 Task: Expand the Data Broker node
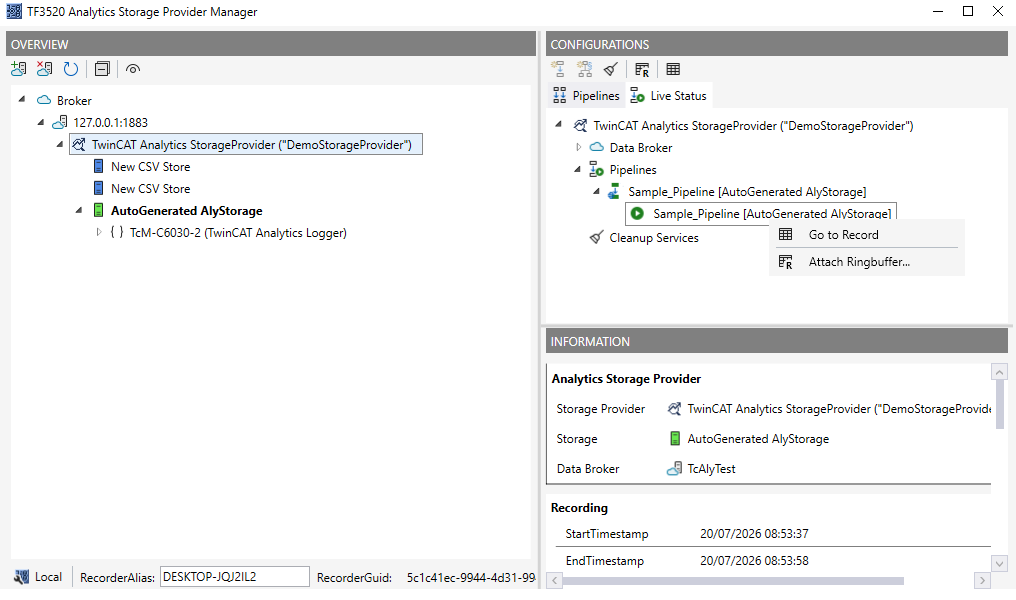click(579, 147)
